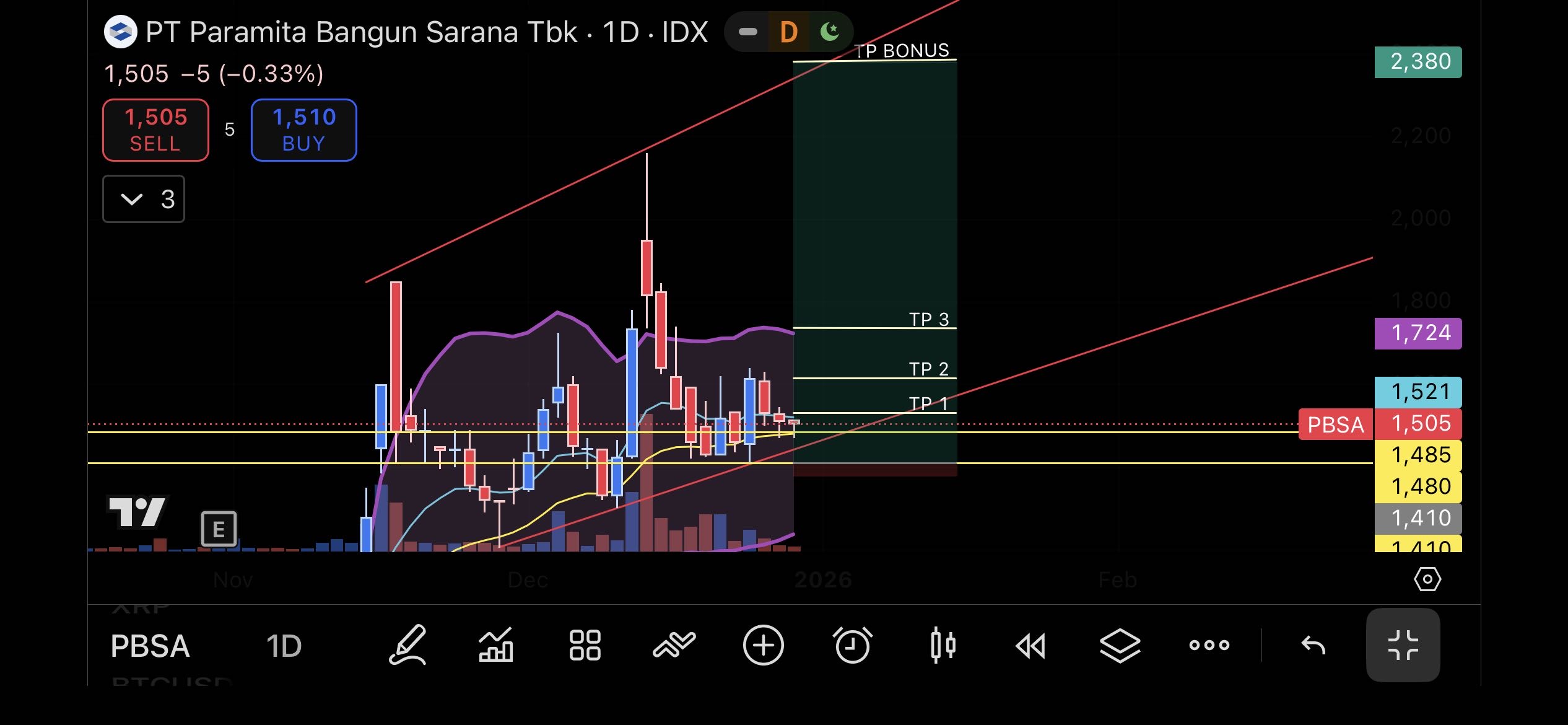Toggle the orange D delayed data badge
This screenshot has height=725, width=1568.
pos(788,32)
